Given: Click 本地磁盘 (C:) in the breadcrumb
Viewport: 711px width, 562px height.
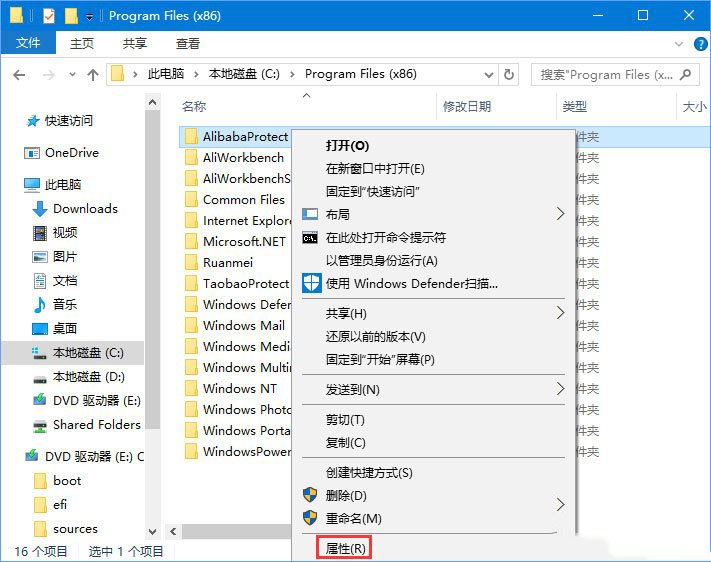Looking at the screenshot, I should tap(244, 74).
